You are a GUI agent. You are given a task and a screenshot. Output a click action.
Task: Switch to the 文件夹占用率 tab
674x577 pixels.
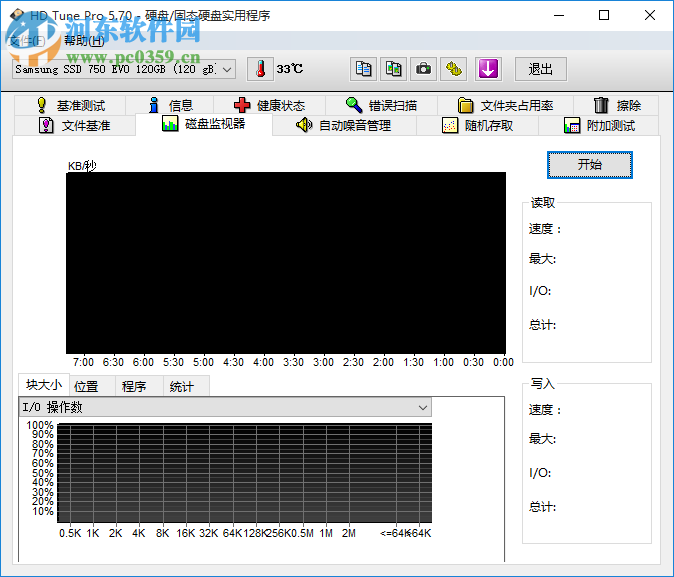[506, 105]
